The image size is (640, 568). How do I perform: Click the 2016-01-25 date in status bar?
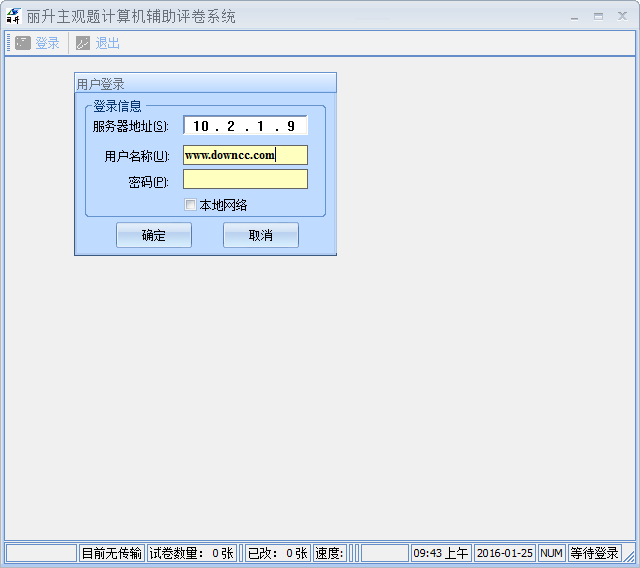point(505,553)
